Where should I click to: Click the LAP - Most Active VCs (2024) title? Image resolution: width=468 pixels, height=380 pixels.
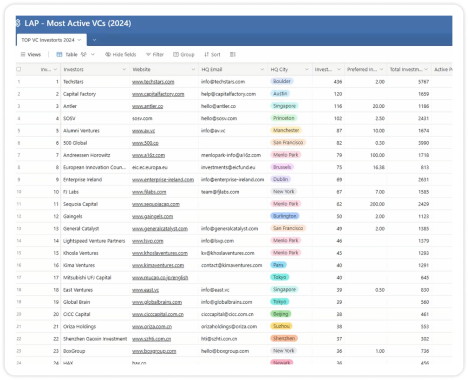point(78,23)
